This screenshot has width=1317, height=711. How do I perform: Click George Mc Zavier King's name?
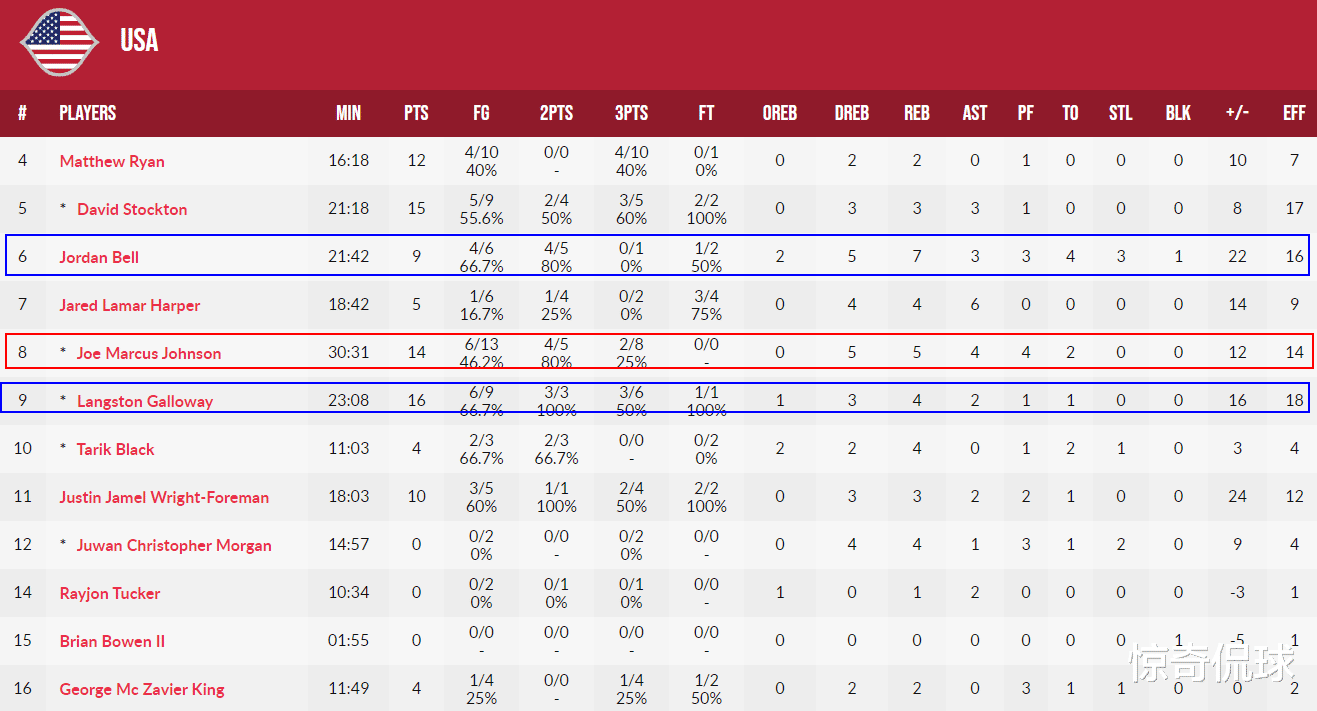142,689
